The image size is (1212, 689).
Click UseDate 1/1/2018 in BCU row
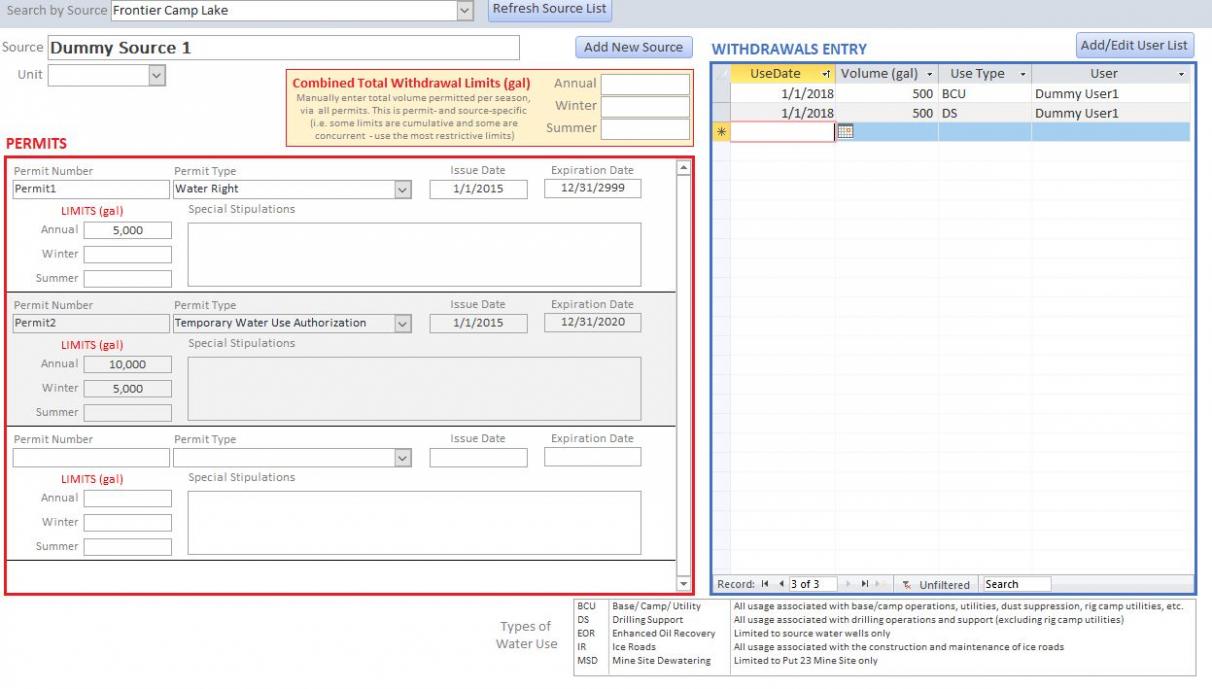[783, 93]
